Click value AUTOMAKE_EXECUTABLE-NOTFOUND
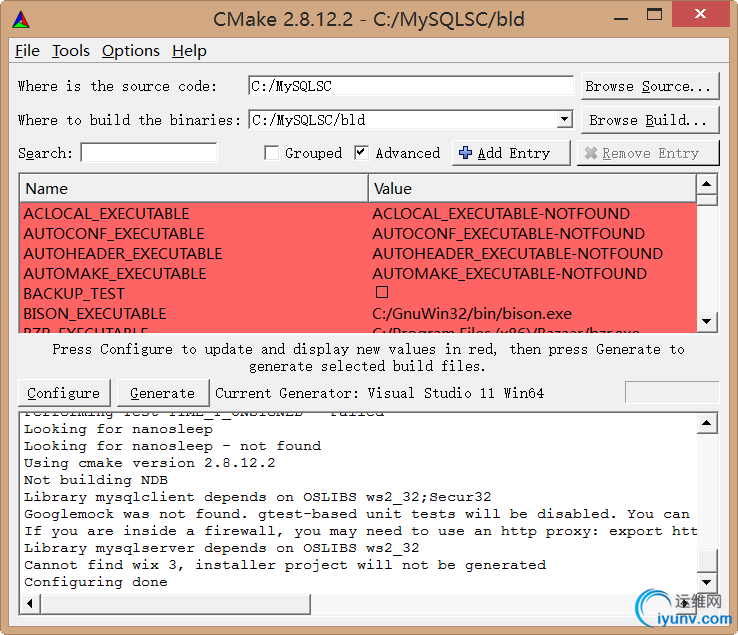The image size is (738, 635). [509, 273]
